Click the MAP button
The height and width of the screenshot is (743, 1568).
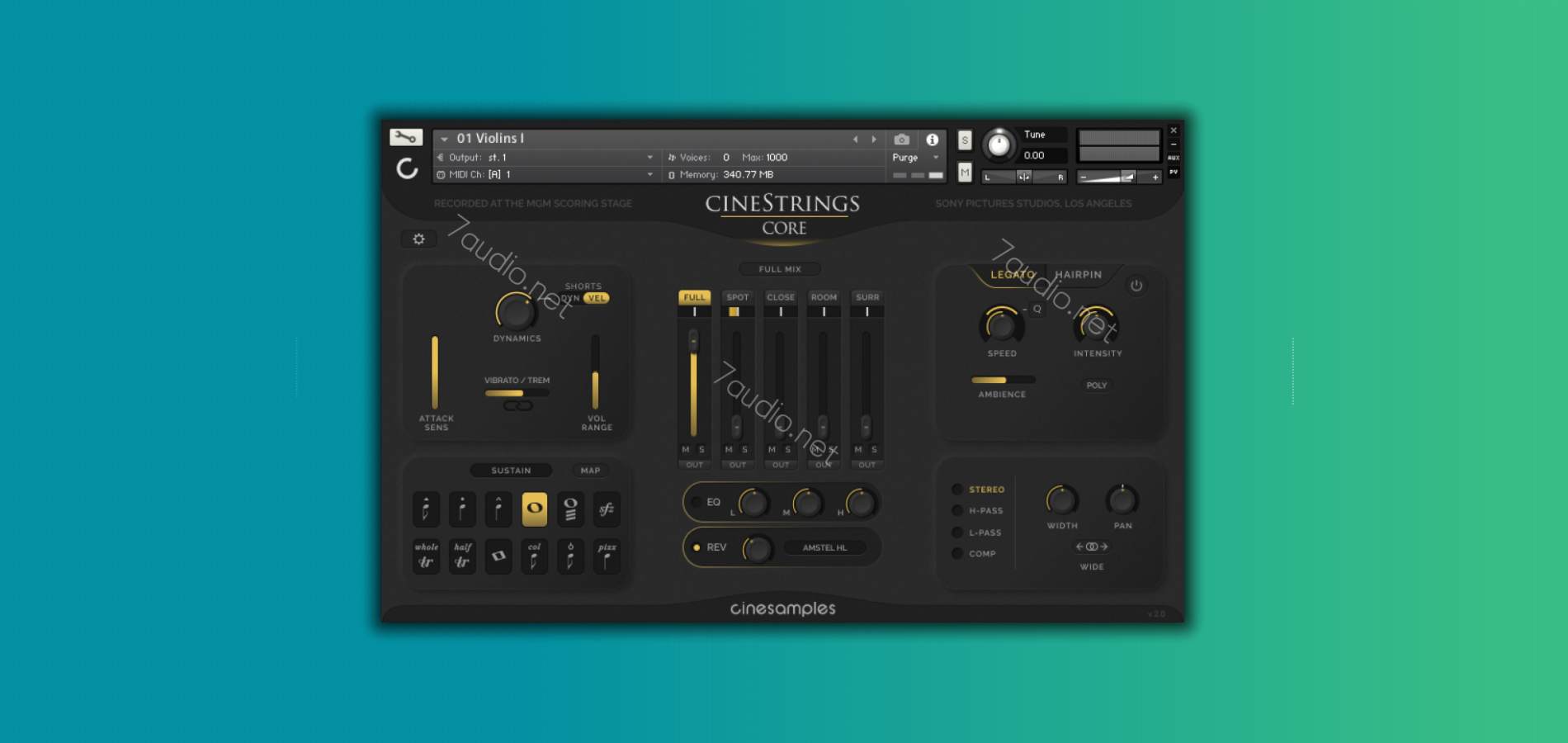[x=590, y=471]
